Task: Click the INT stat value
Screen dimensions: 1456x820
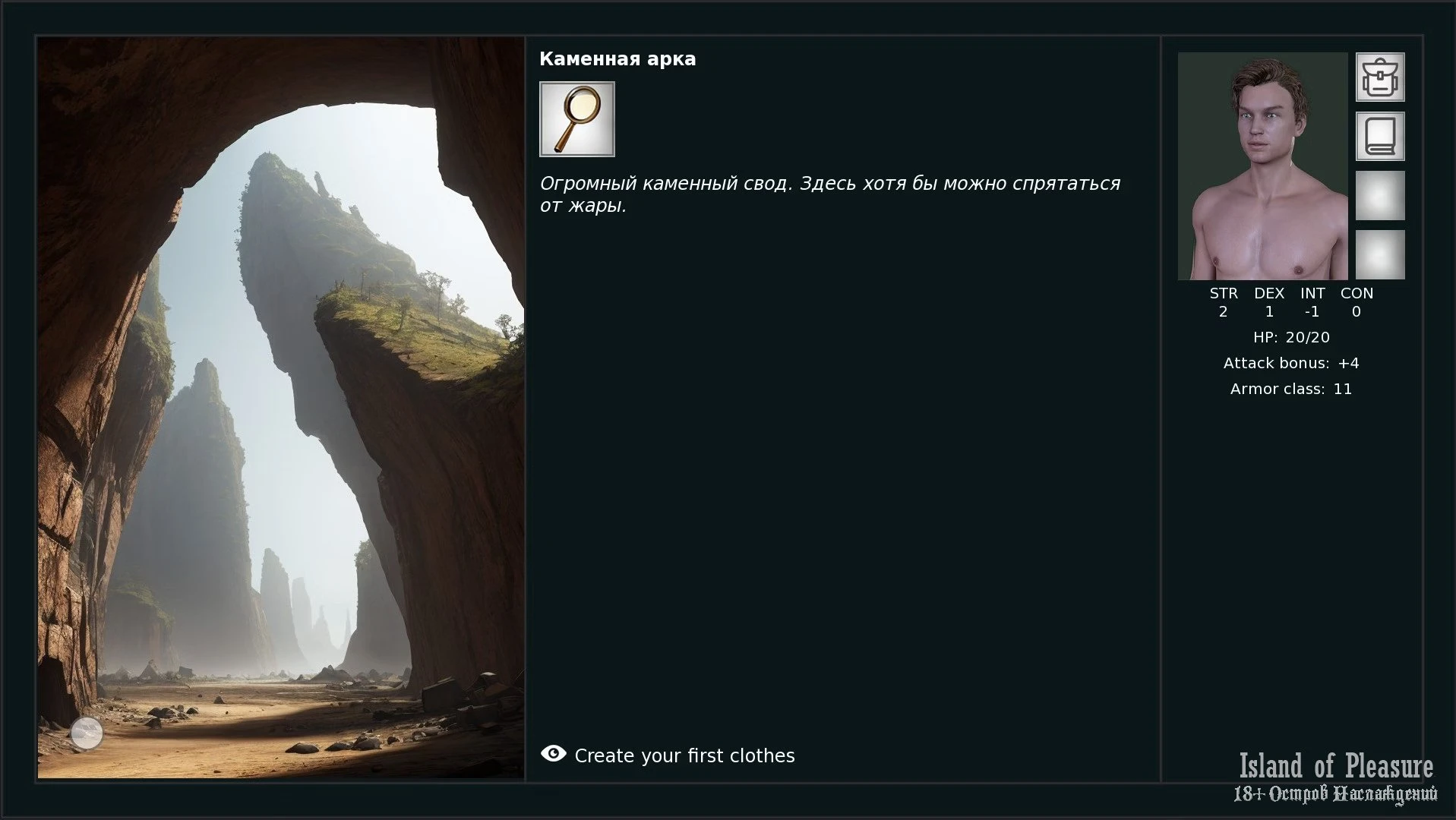Action: [1312, 312]
